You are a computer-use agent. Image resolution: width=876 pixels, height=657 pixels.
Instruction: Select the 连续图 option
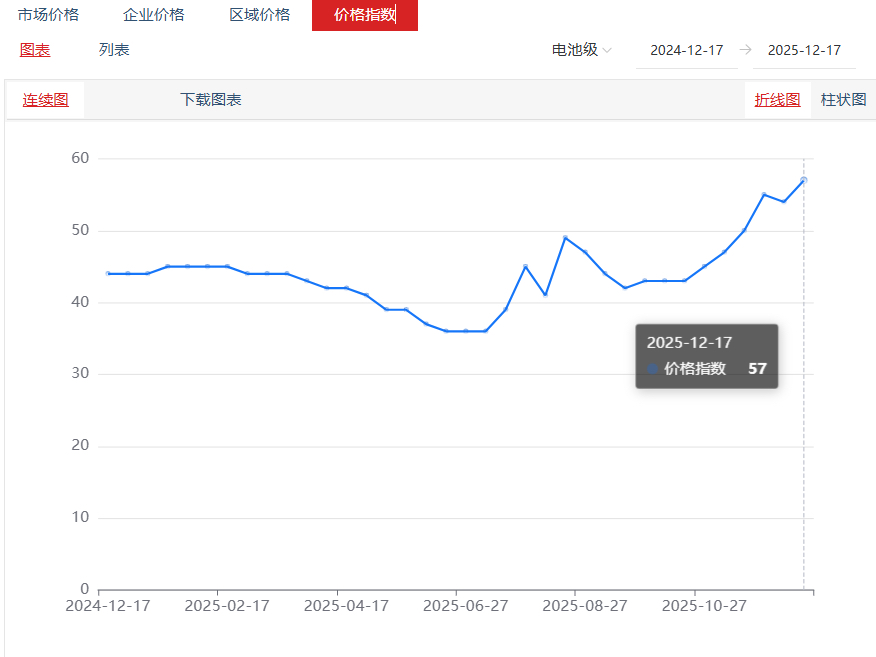coord(45,100)
